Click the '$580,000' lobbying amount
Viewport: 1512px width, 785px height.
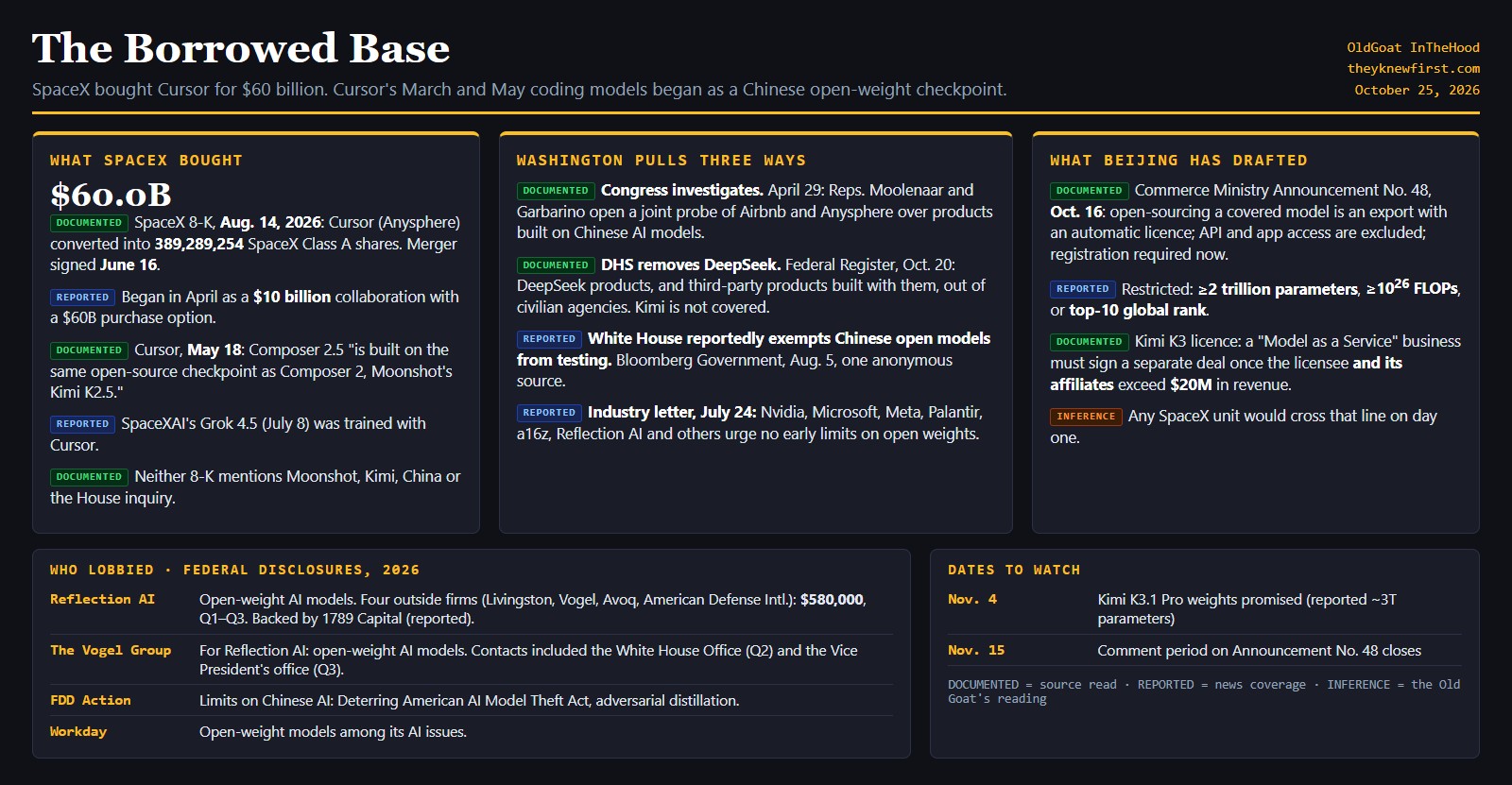click(832, 600)
